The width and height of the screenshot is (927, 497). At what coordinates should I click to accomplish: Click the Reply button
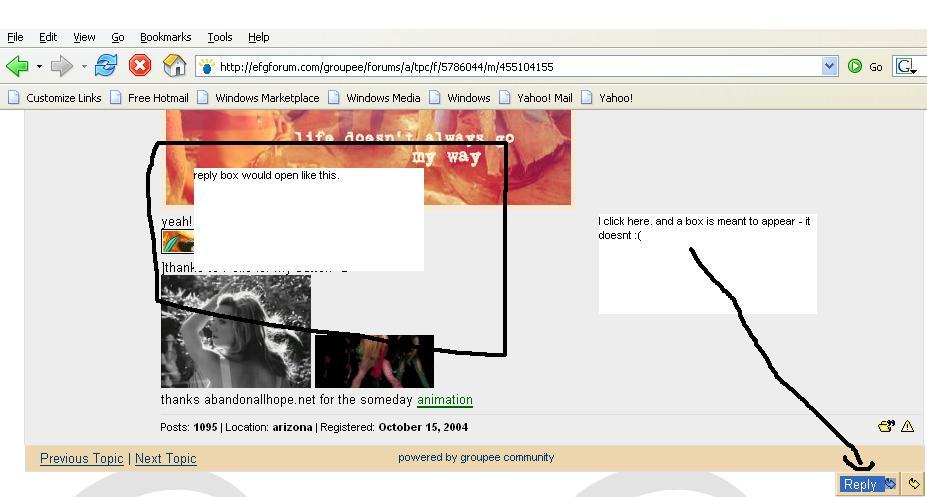pyautogui.click(x=860, y=484)
